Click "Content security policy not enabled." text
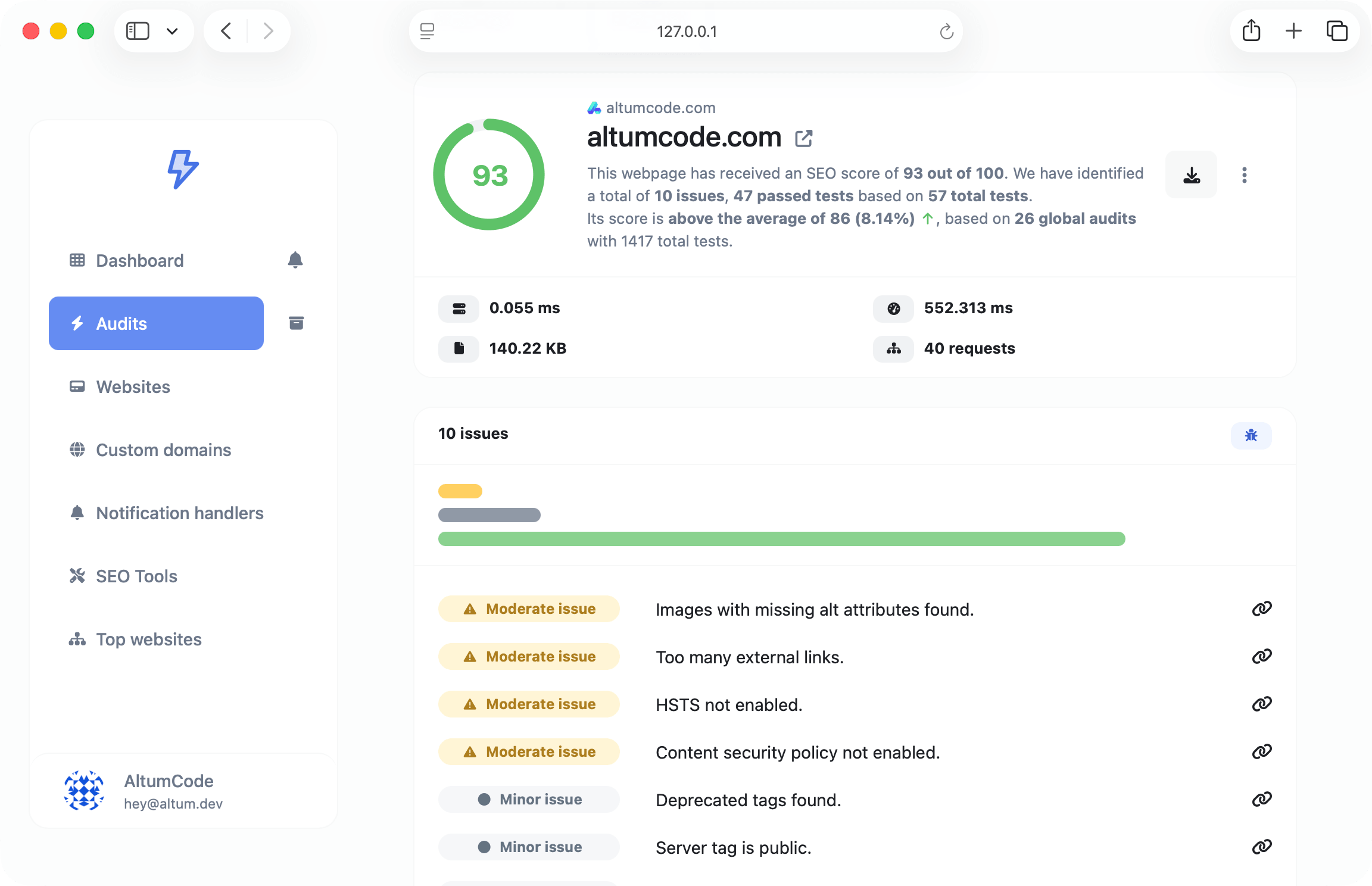This screenshot has width=1372, height=886. click(x=798, y=753)
